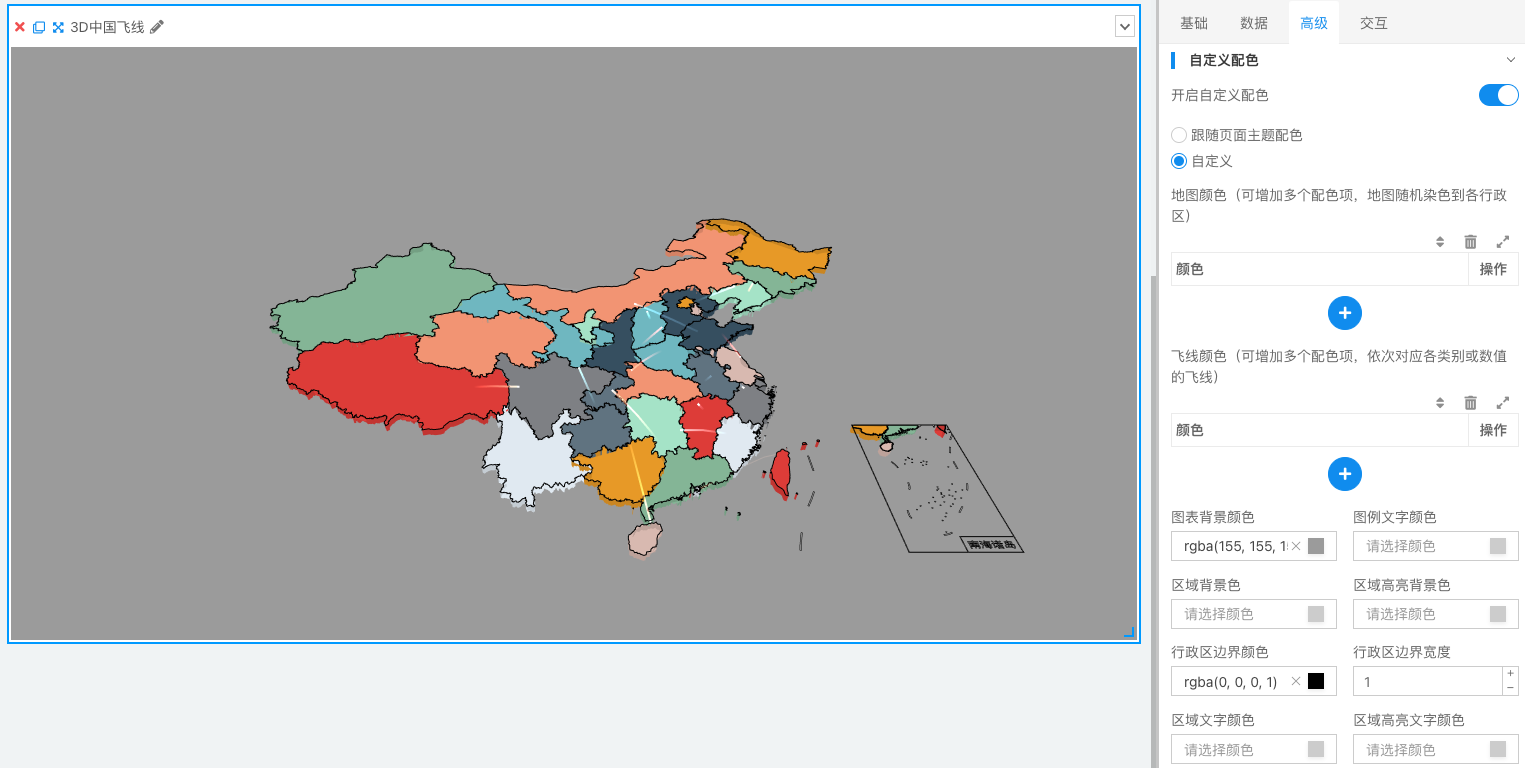Pick a 区域高亮文字颜色 color
Image resolution: width=1525 pixels, height=768 pixels.
point(1435,749)
